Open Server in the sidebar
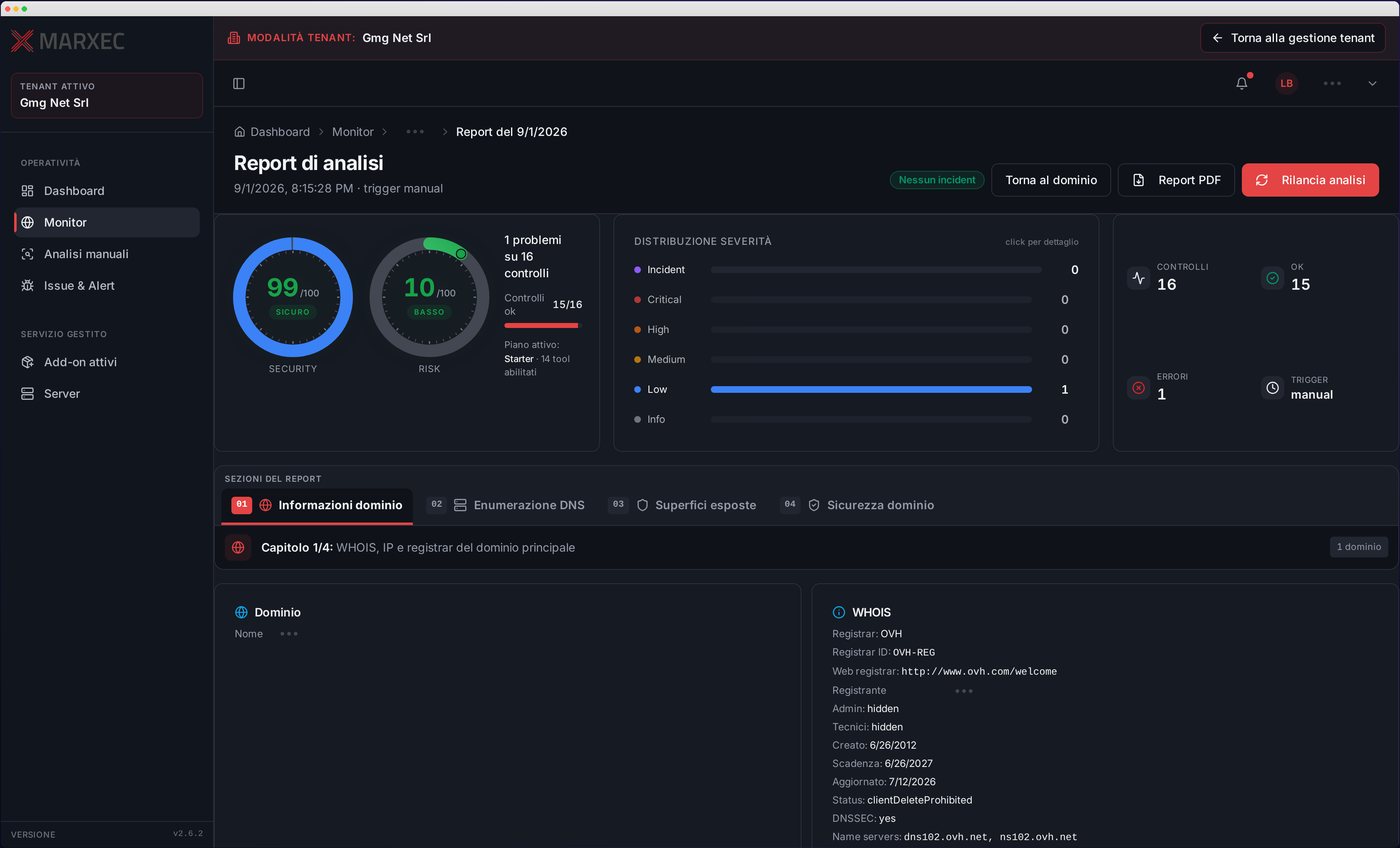1400x848 pixels. [x=107, y=394]
